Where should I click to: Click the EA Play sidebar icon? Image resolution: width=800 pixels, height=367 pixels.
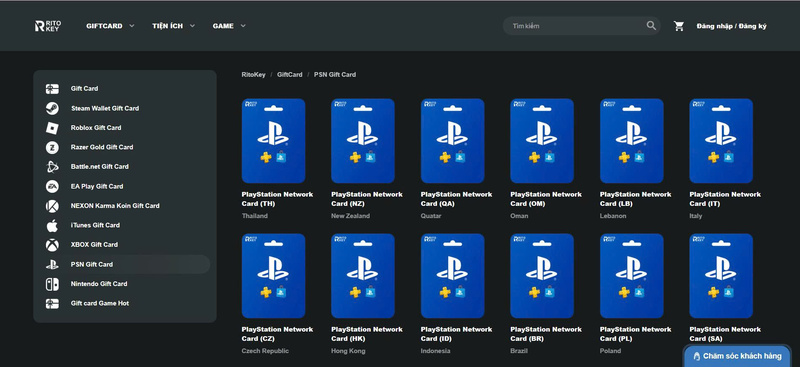click(x=52, y=186)
